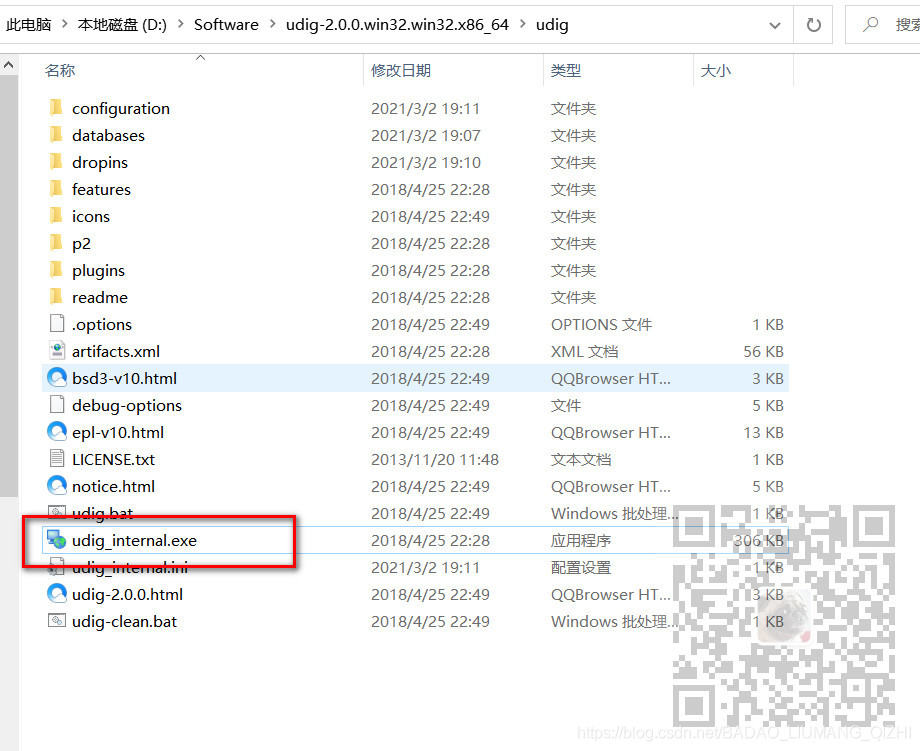The image size is (920, 751).
Task: Click the LICENSE.txt document icon
Action: (57, 459)
